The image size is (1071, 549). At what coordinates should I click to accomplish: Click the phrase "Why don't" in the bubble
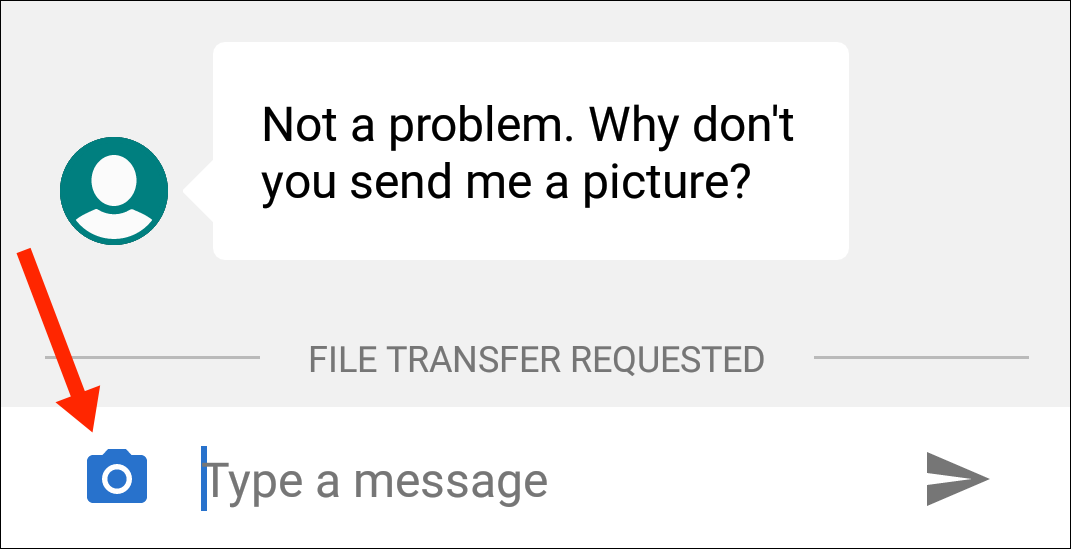point(692,125)
